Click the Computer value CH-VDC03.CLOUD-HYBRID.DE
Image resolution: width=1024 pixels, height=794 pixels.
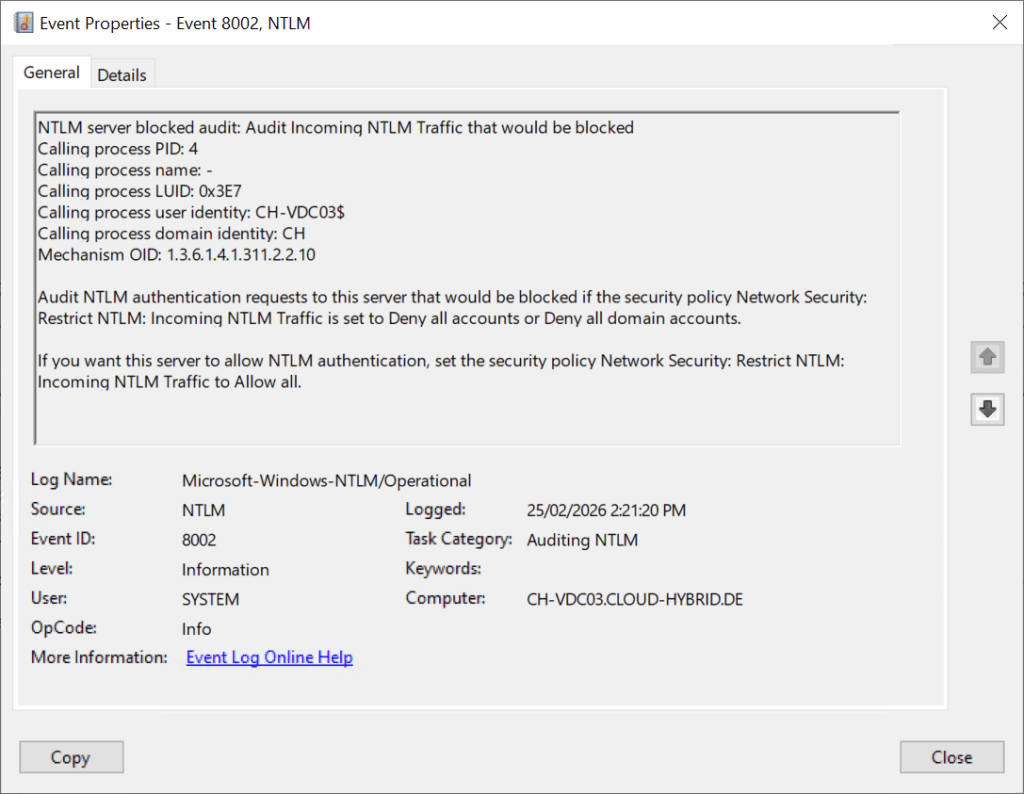[x=634, y=599]
